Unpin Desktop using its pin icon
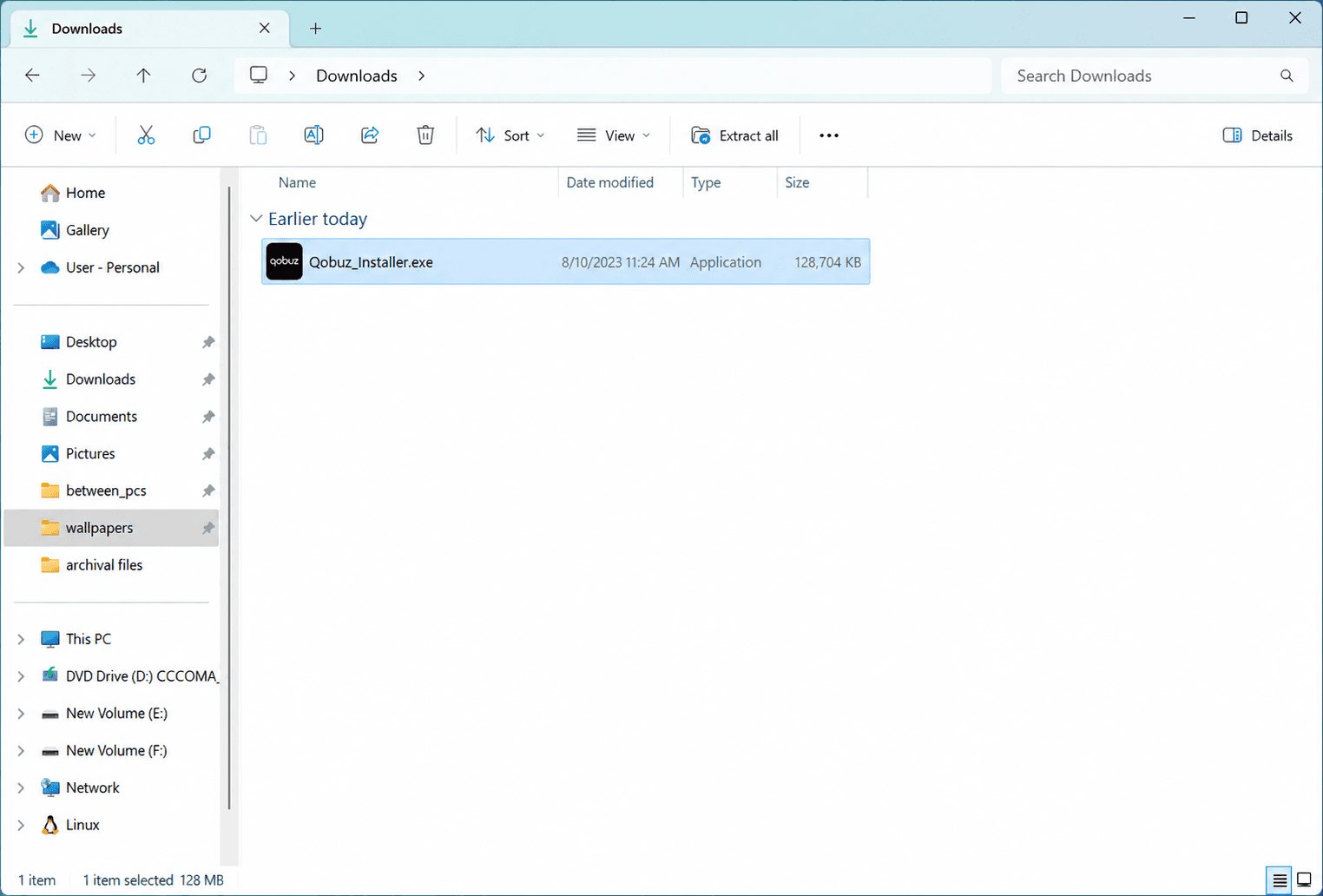Image resolution: width=1323 pixels, height=896 pixels. (x=208, y=342)
